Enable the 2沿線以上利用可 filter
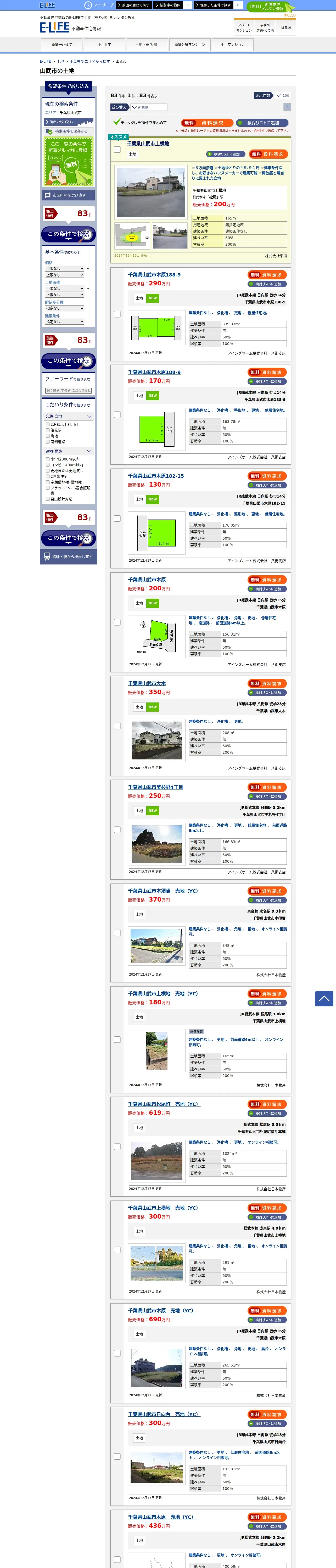The image size is (336, 1568). (x=48, y=424)
